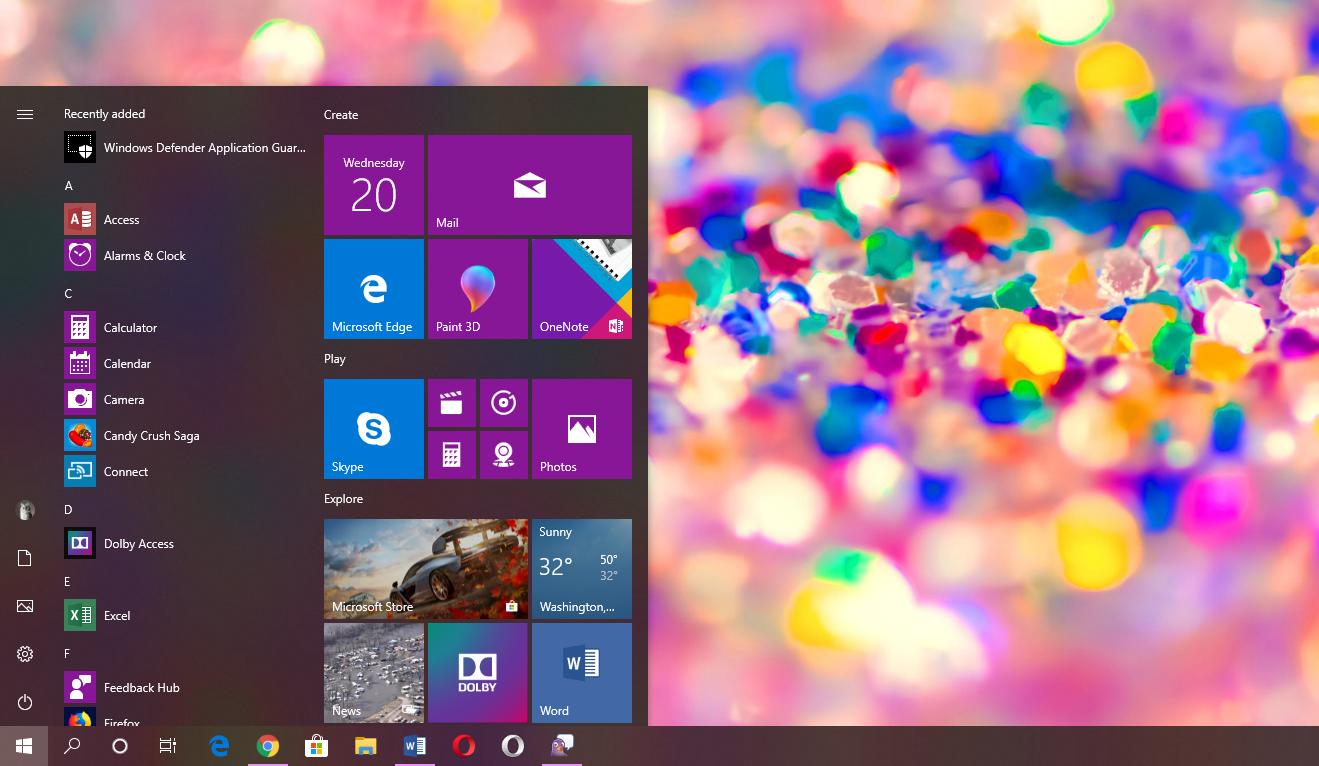Open the Groove Music disc tile

[x=504, y=403]
